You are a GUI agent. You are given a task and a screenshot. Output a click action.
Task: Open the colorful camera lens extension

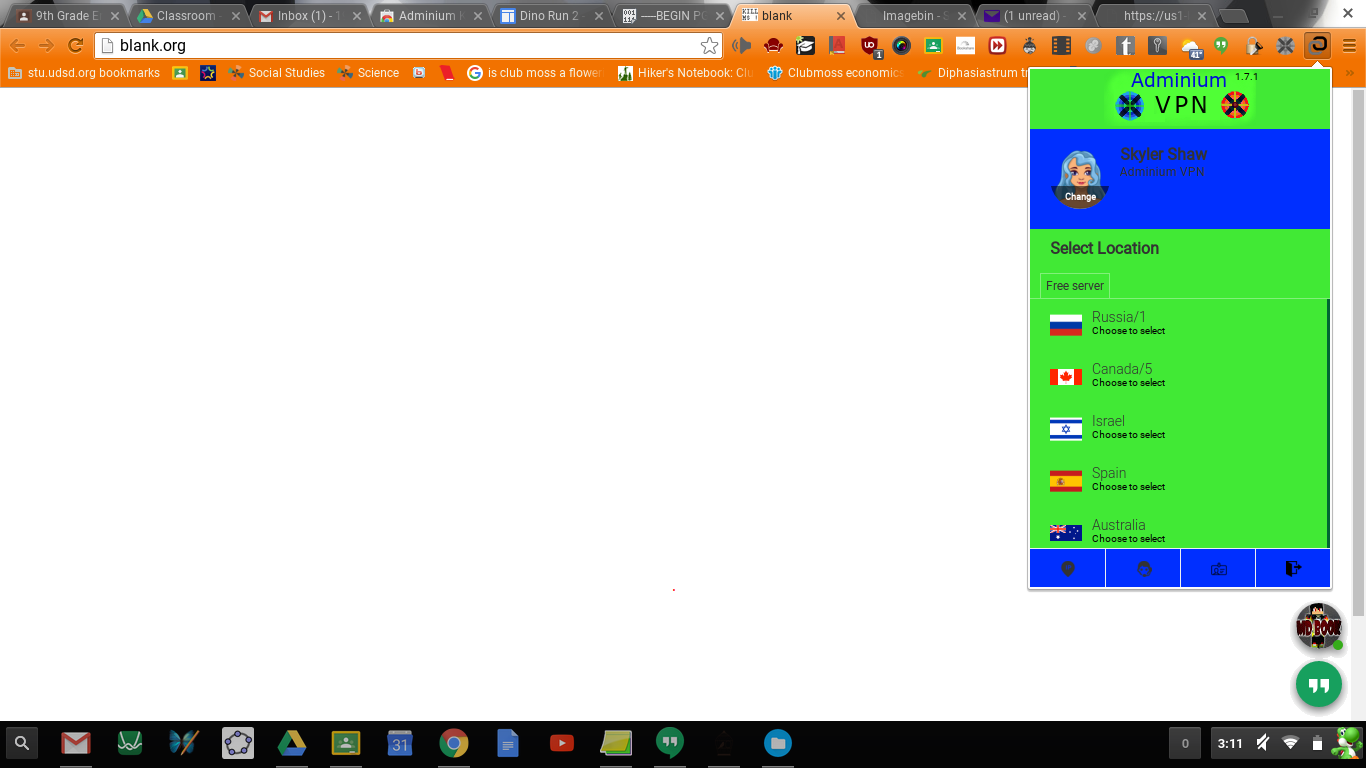[x=902, y=45]
